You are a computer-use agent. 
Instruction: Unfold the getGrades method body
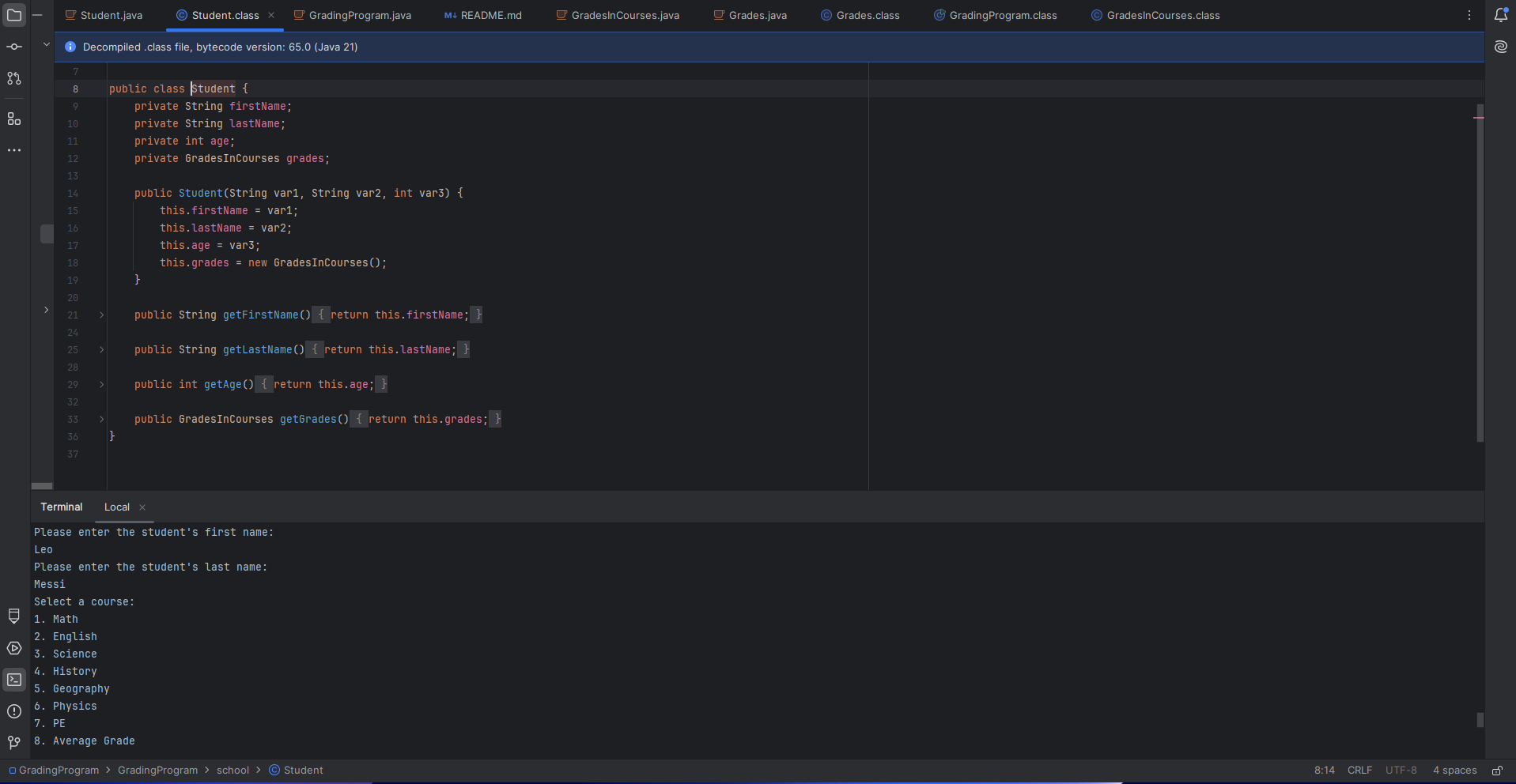(x=101, y=420)
